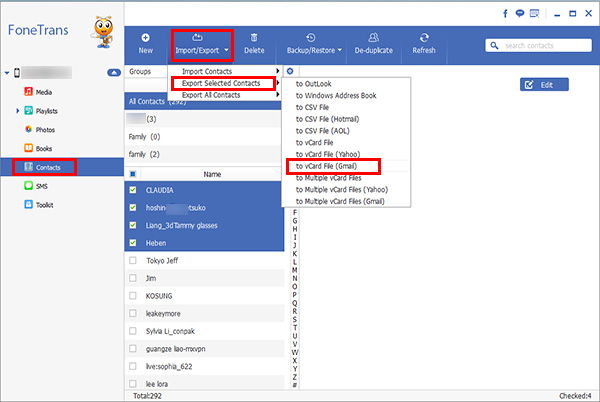Select the All Contacts group
Screen dimensions: 600x402
click(x=203, y=102)
